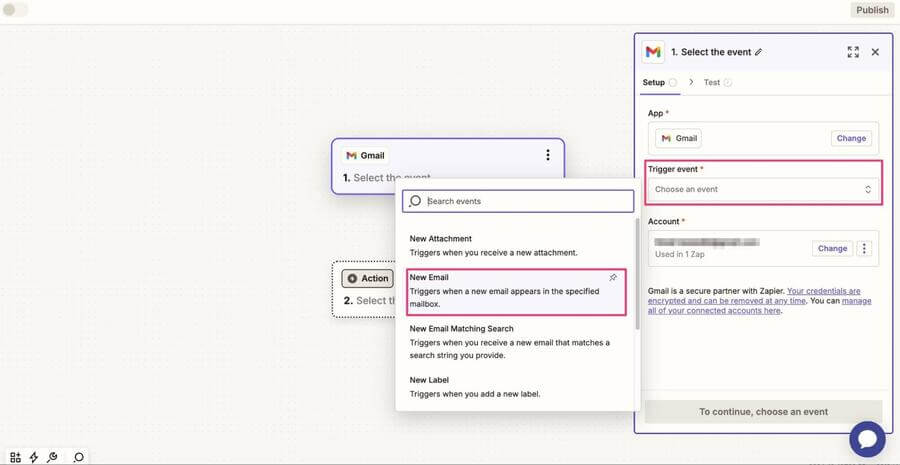Switch to the Test tab

tap(712, 82)
